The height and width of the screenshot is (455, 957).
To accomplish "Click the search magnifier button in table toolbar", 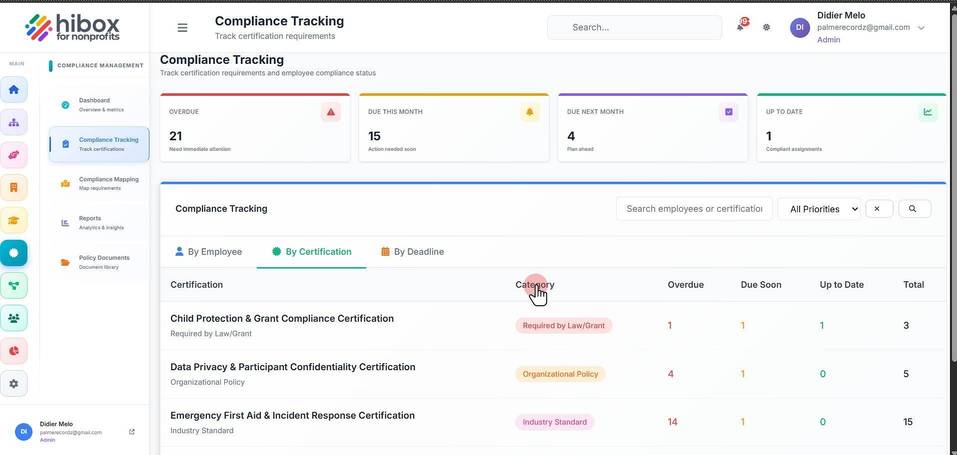I will click(914, 209).
